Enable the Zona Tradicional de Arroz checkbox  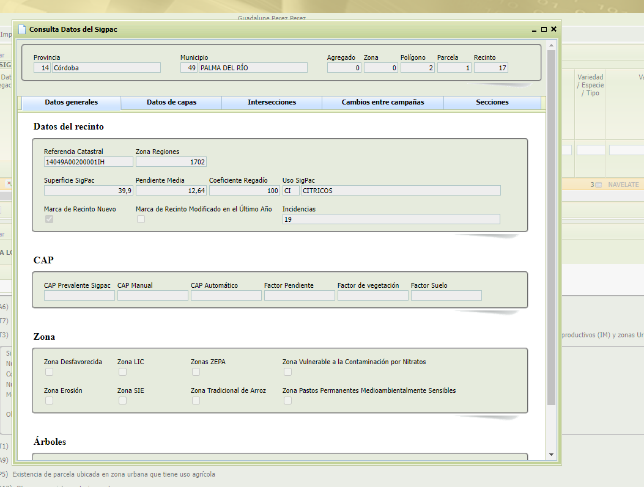tap(195, 400)
